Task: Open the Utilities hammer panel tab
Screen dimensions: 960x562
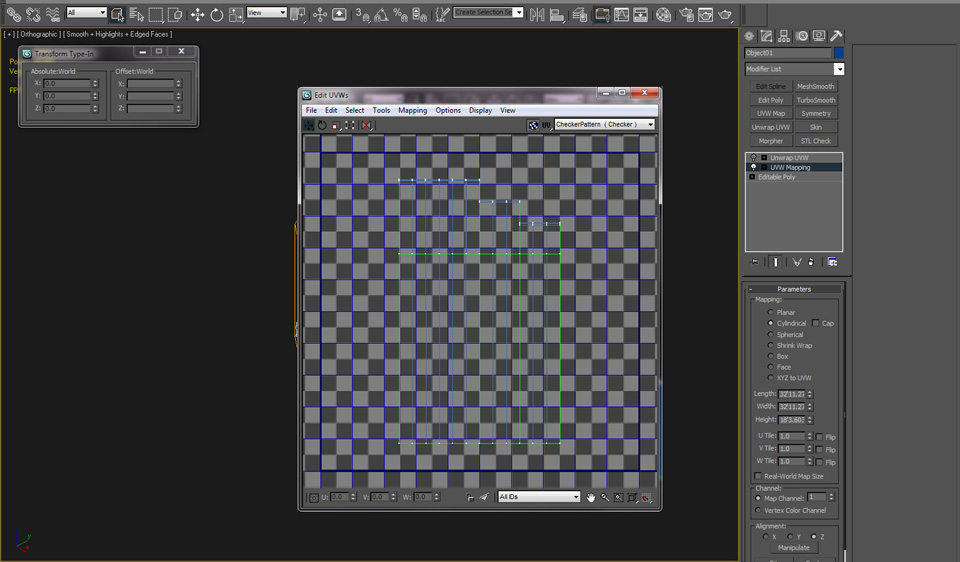Action: (x=836, y=36)
